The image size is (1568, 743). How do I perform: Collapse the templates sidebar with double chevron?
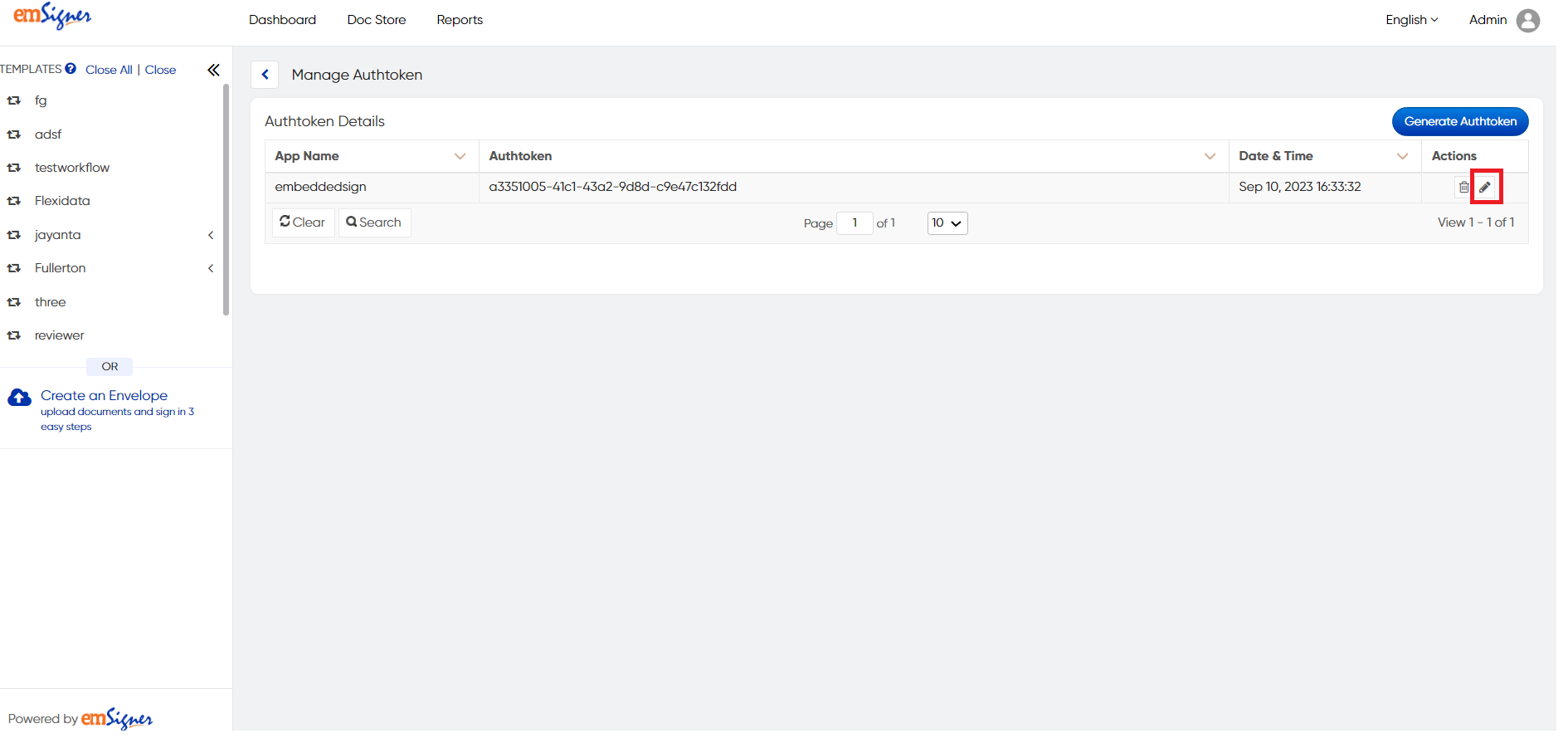coord(213,70)
